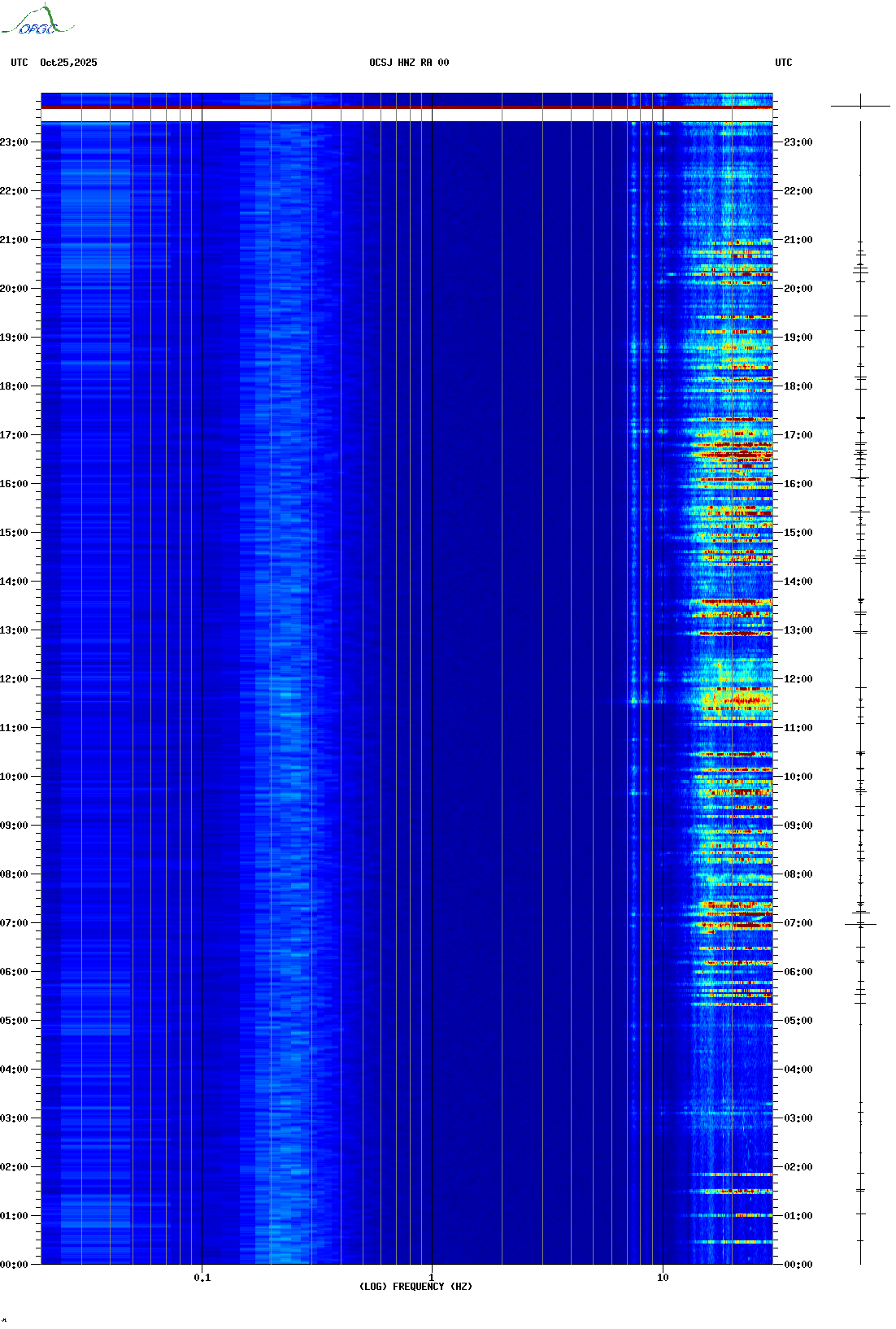This screenshot has width=896, height=1329.
Task: Click the dark red band atop the spectrogram
Action: (407, 107)
